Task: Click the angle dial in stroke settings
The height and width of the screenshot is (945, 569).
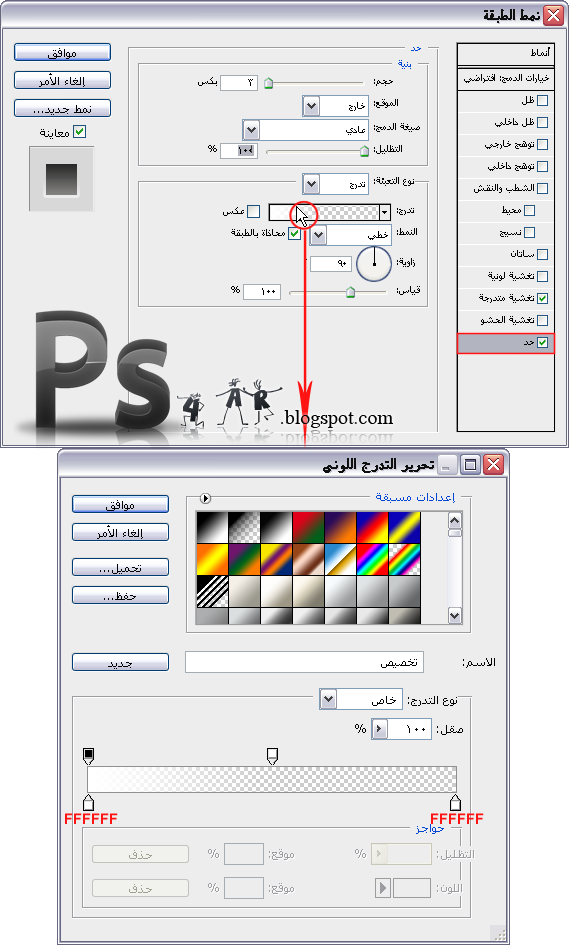Action: click(x=374, y=263)
